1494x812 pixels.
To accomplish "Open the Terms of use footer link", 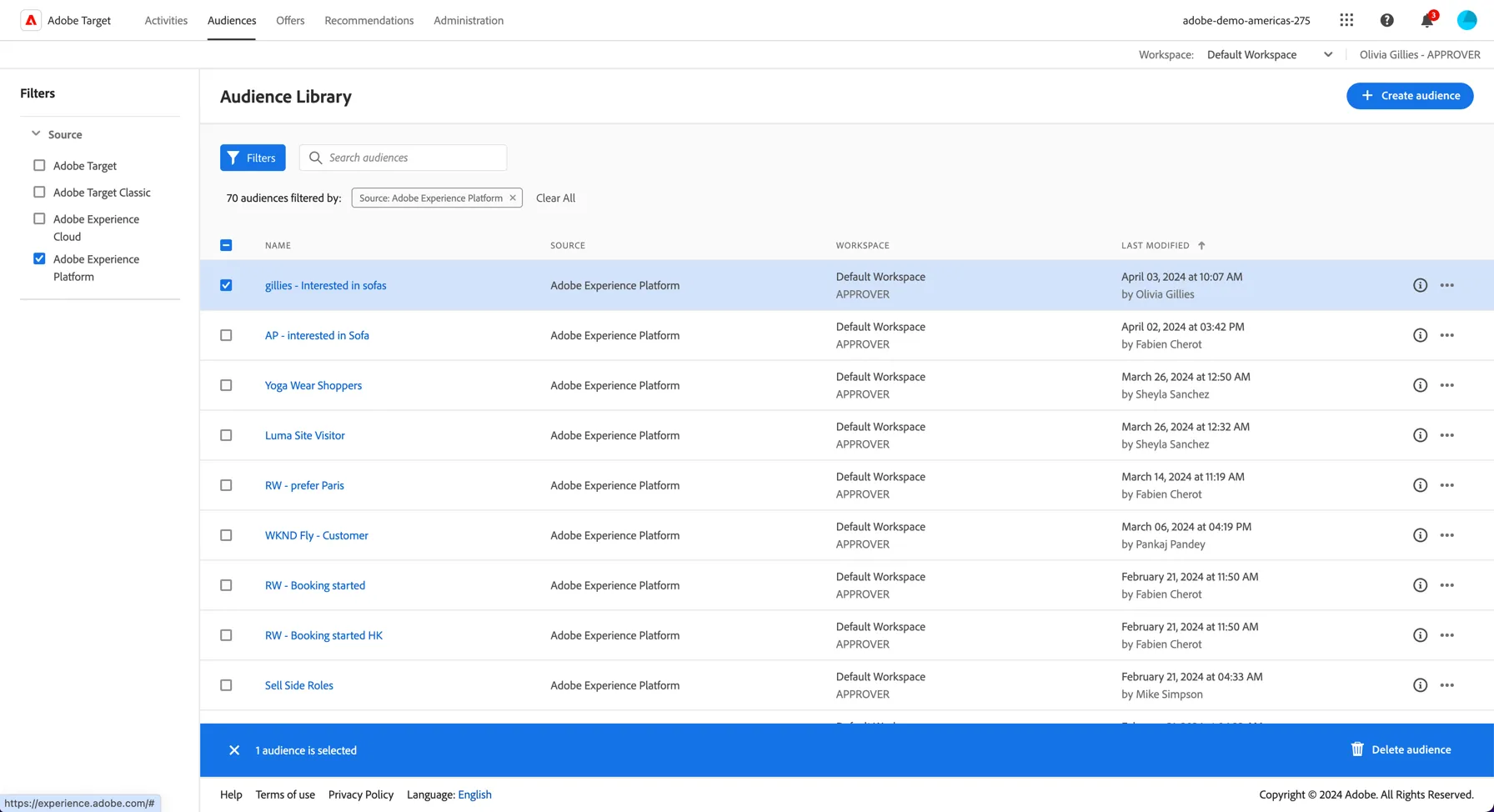I will tap(285, 794).
